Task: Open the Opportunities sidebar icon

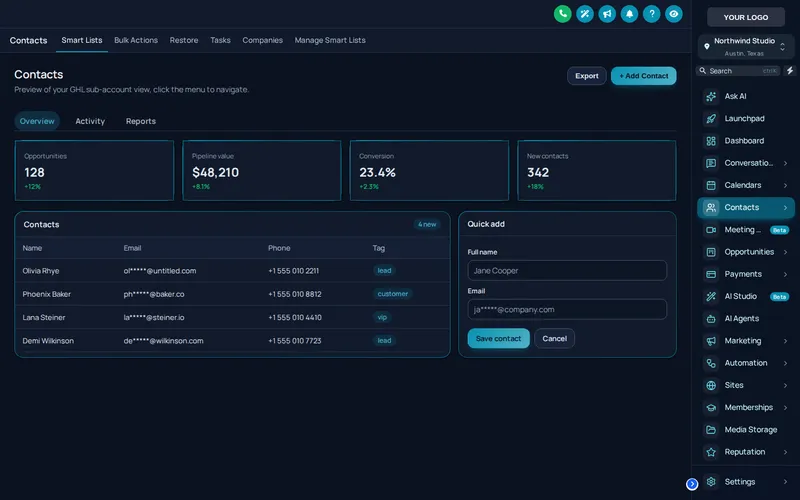Action: [x=711, y=252]
